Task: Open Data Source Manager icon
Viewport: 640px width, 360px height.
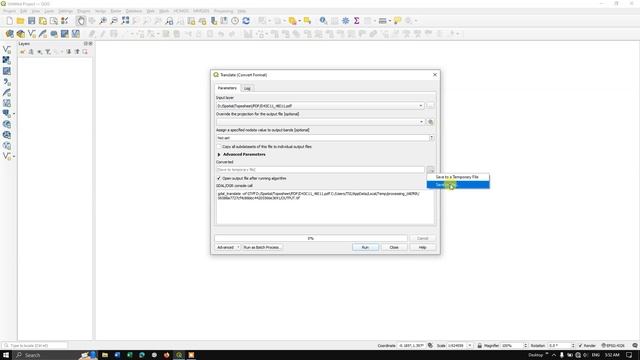Action: [x=9, y=34]
